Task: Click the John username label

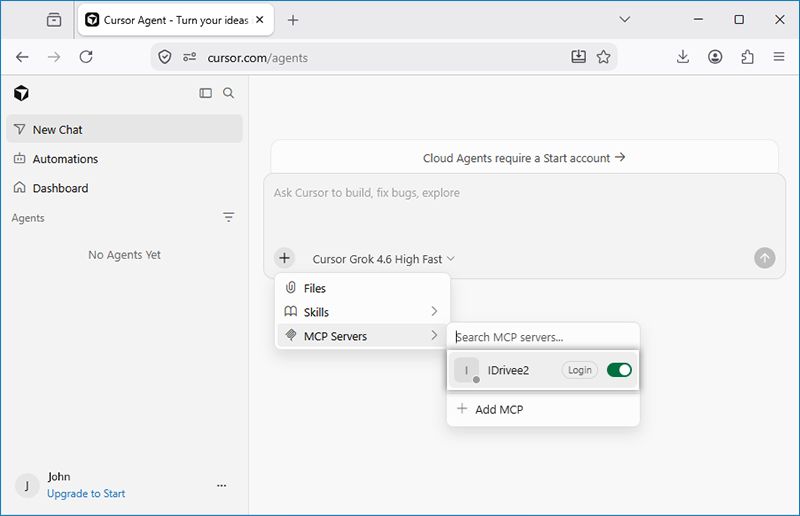Action: (x=59, y=477)
